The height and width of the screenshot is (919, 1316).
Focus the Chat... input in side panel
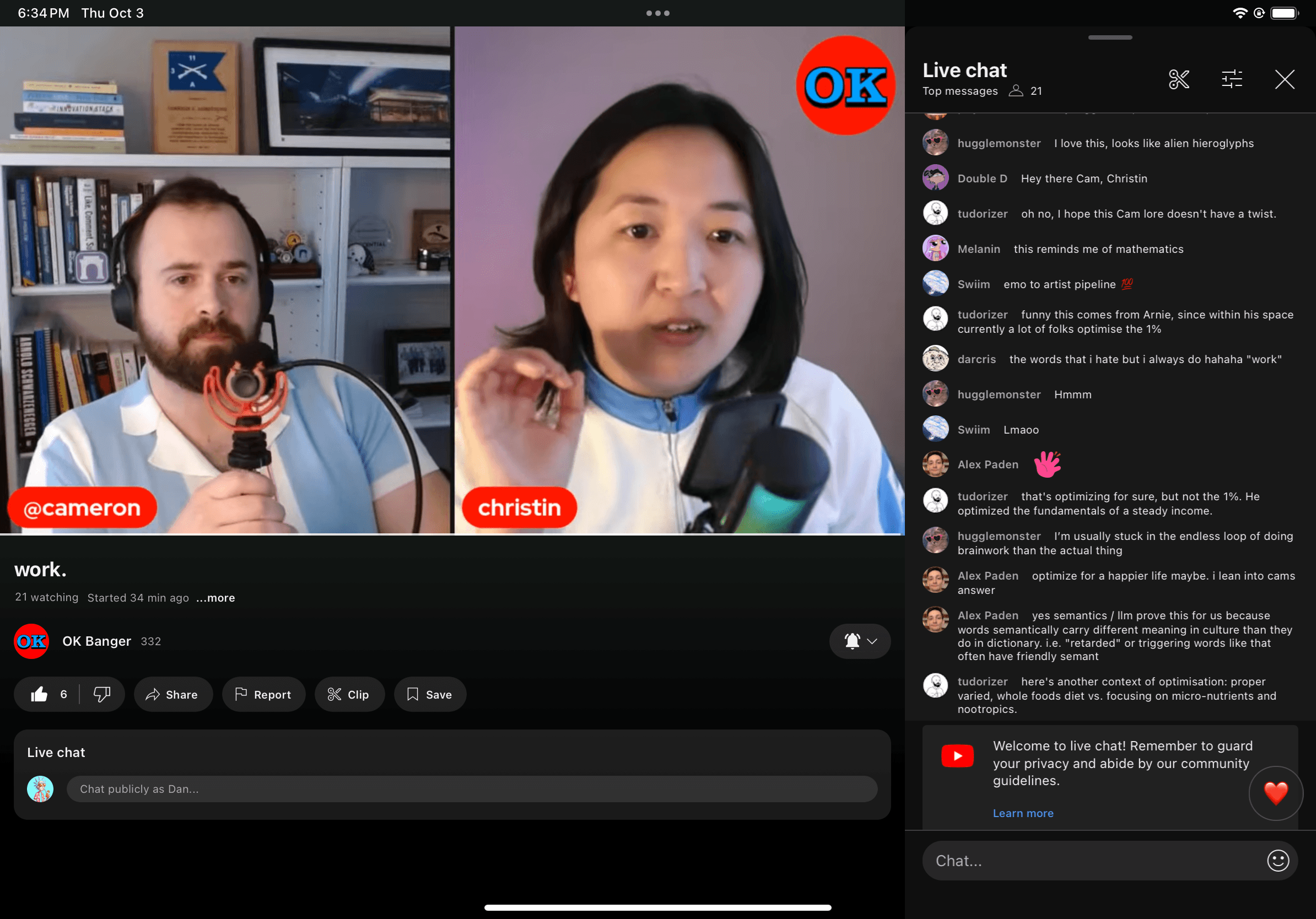tap(1089, 860)
